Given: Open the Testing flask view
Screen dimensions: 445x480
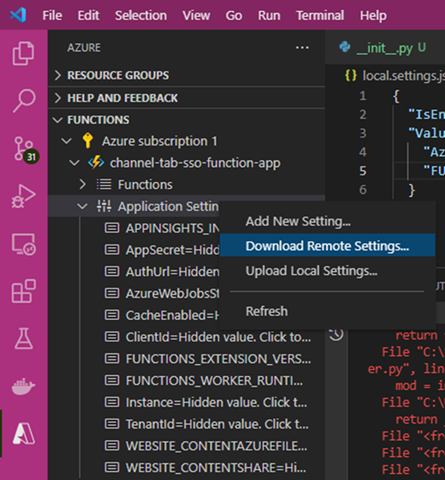Looking at the screenshot, I should [24, 339].
